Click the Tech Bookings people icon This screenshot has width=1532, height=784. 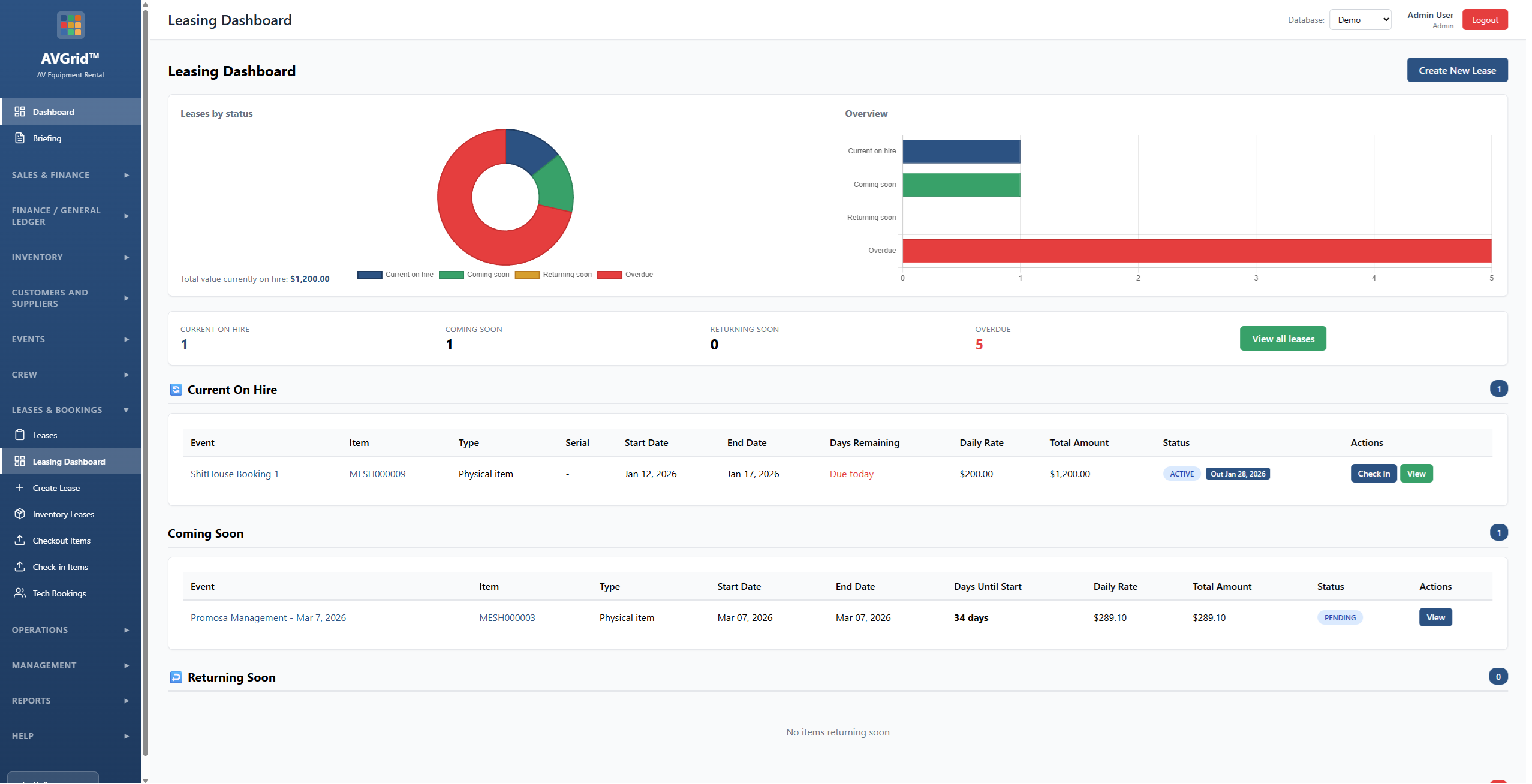20,593
